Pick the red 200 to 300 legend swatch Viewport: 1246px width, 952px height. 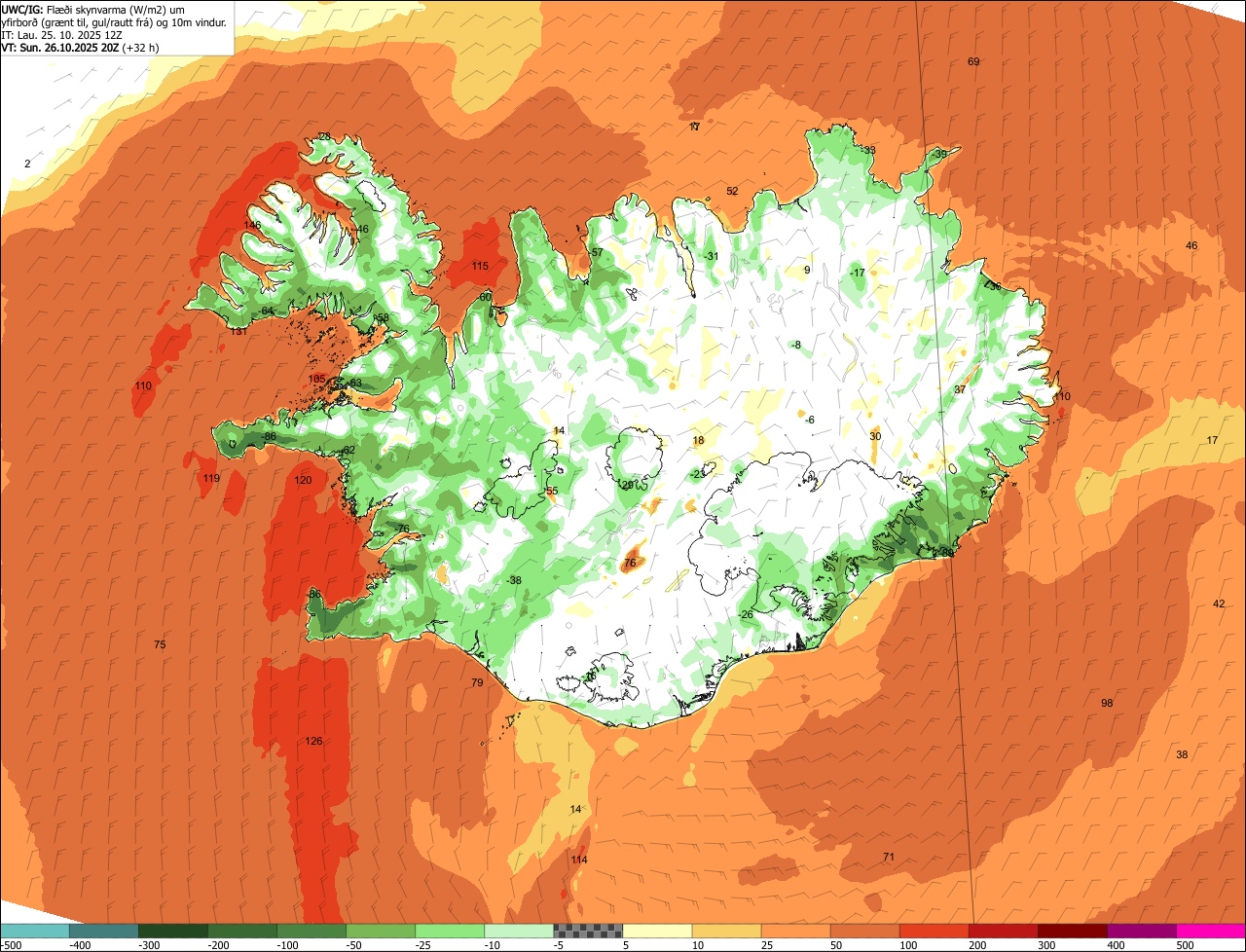(x=1003, y=931)
